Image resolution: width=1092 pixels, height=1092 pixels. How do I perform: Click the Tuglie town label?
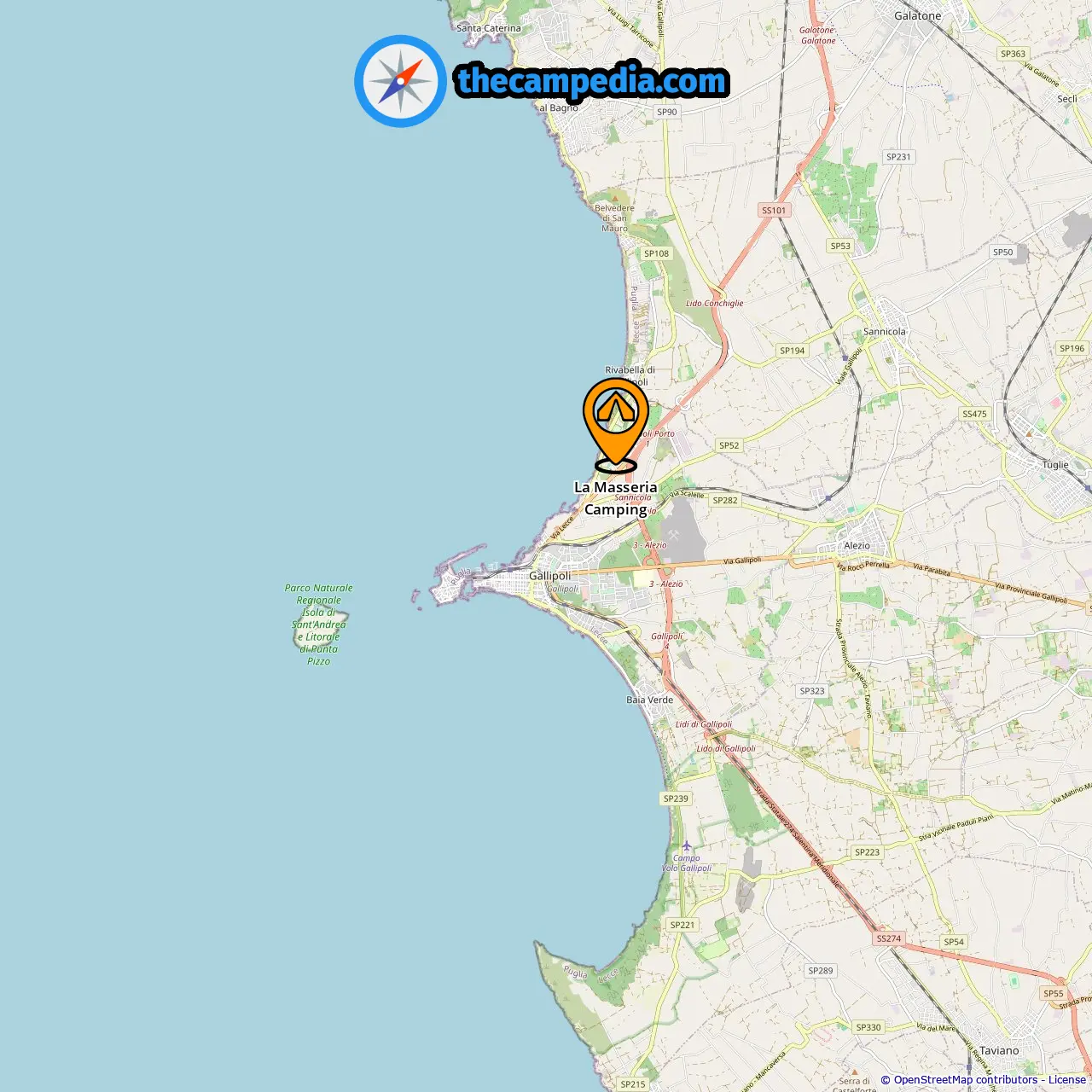tap(1055, 465)
